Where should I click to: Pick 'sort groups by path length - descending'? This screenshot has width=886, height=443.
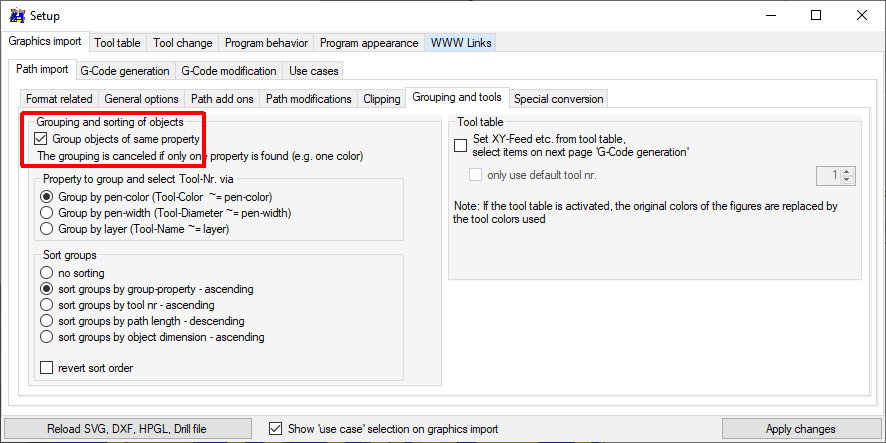(47, 321)
